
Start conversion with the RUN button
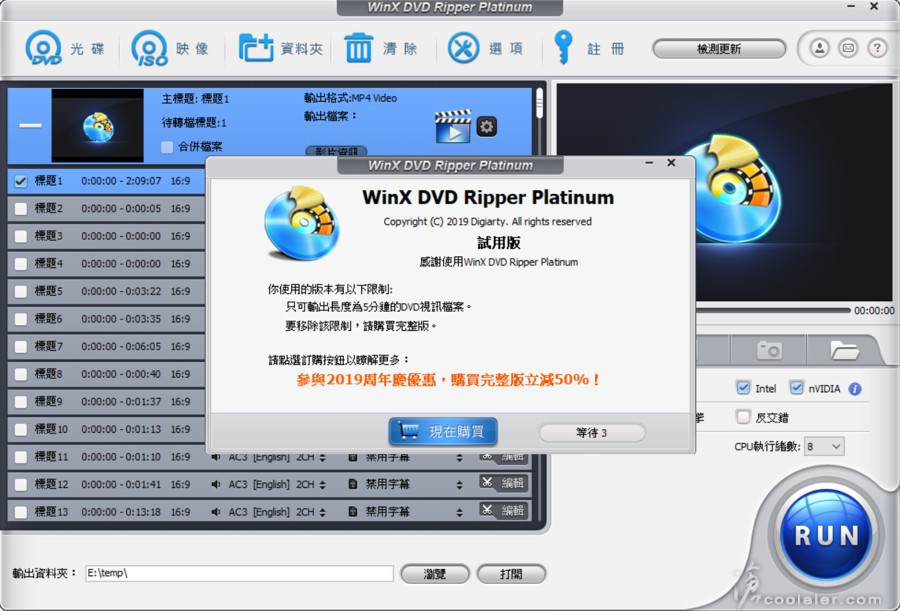pos(826,536)
